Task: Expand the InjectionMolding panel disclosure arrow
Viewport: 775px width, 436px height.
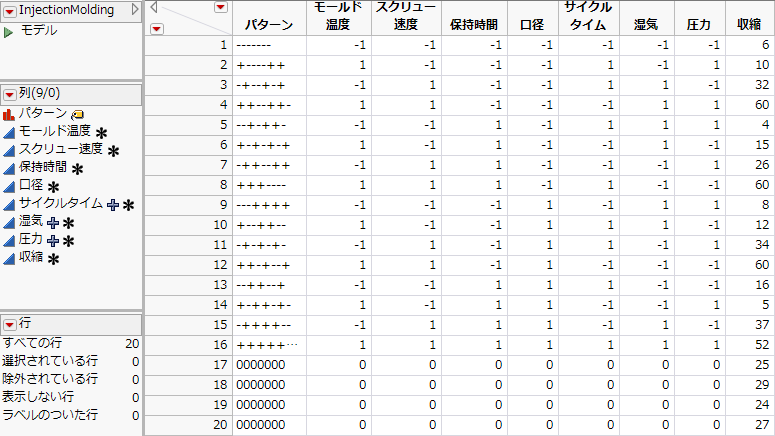Action: (x=134, y=9)
